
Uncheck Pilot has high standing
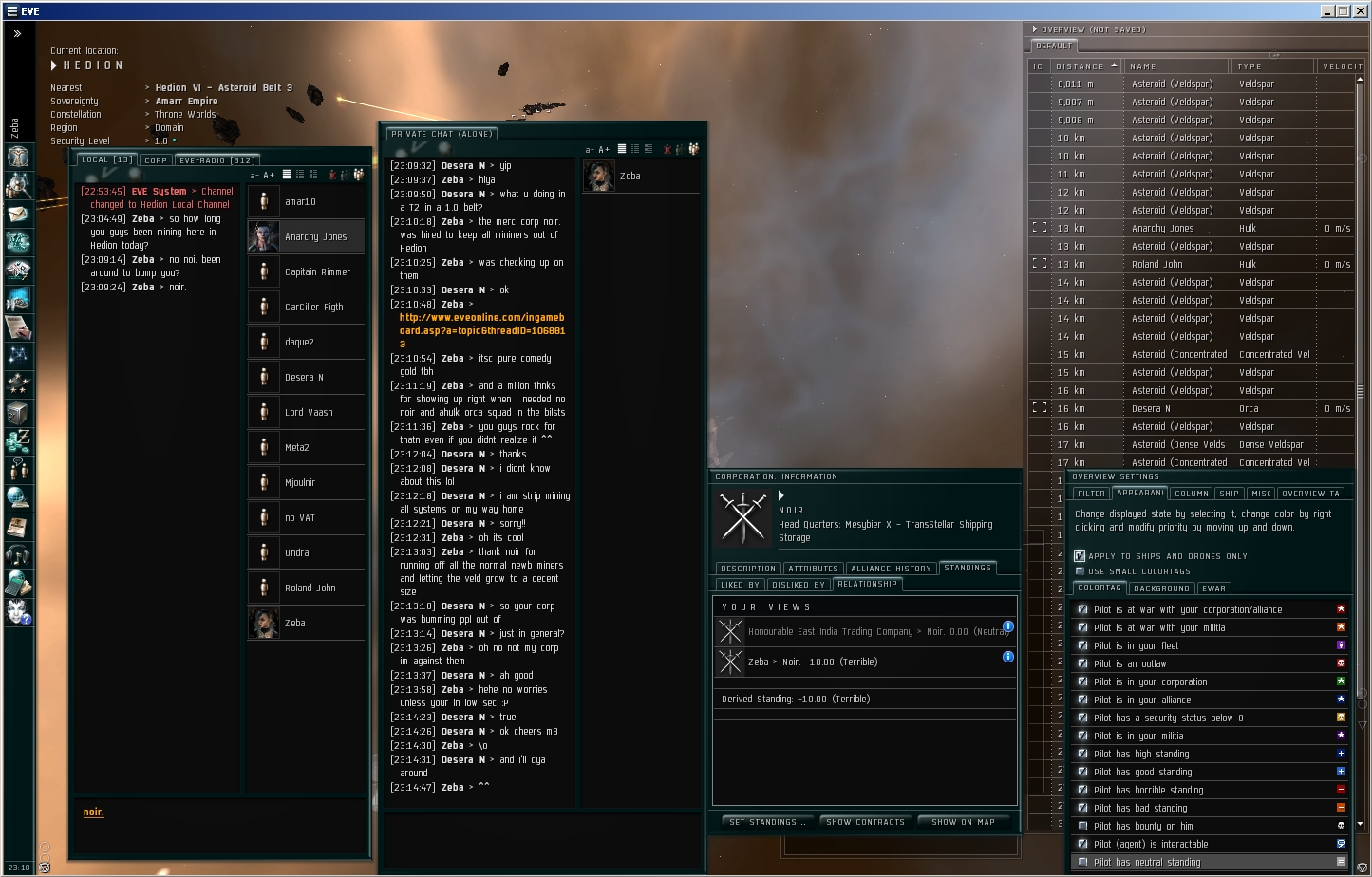1082,754
